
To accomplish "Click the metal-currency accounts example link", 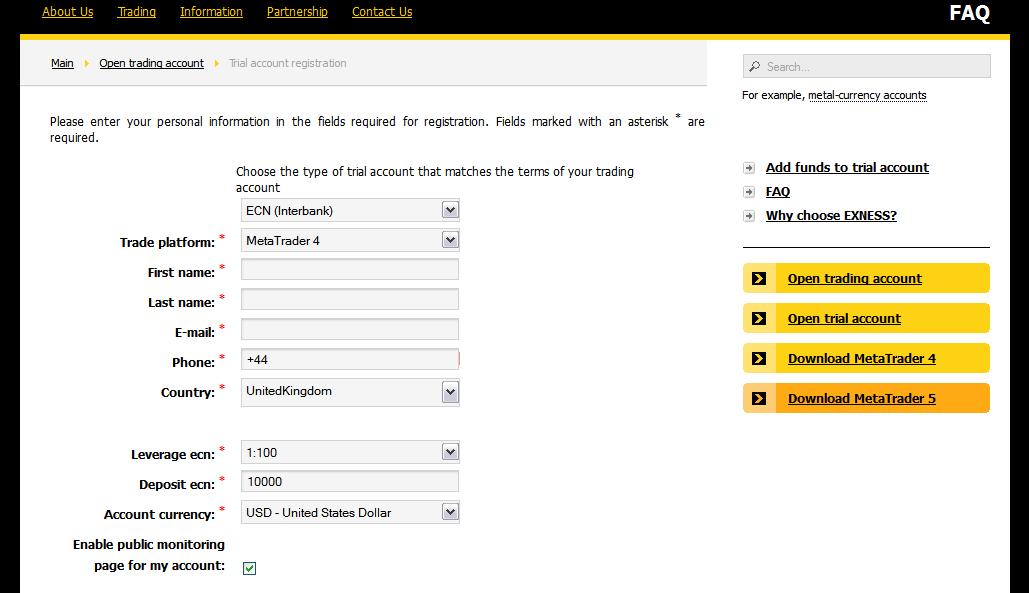I will tap(867, 95).
